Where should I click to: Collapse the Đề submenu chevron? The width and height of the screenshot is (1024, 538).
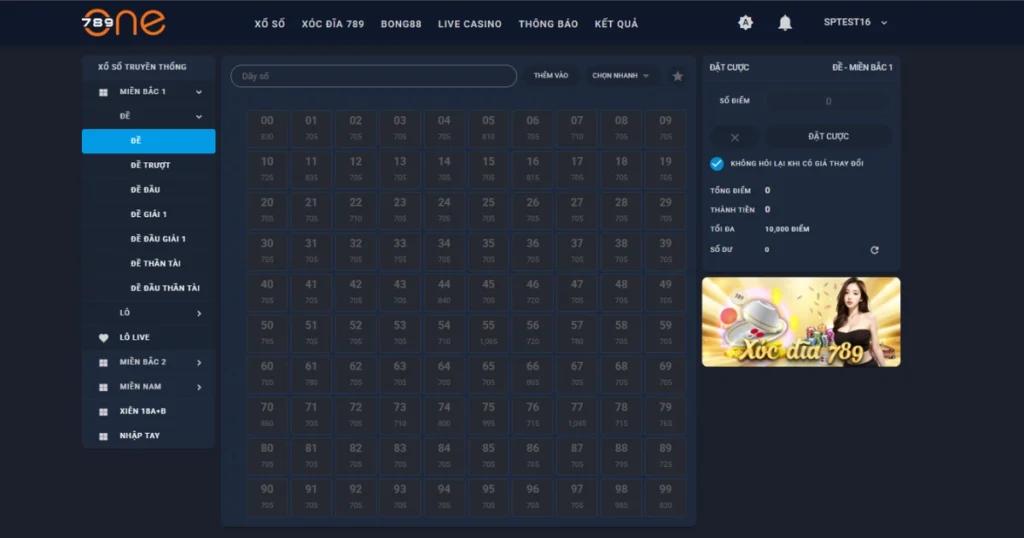tap(199, 116)
